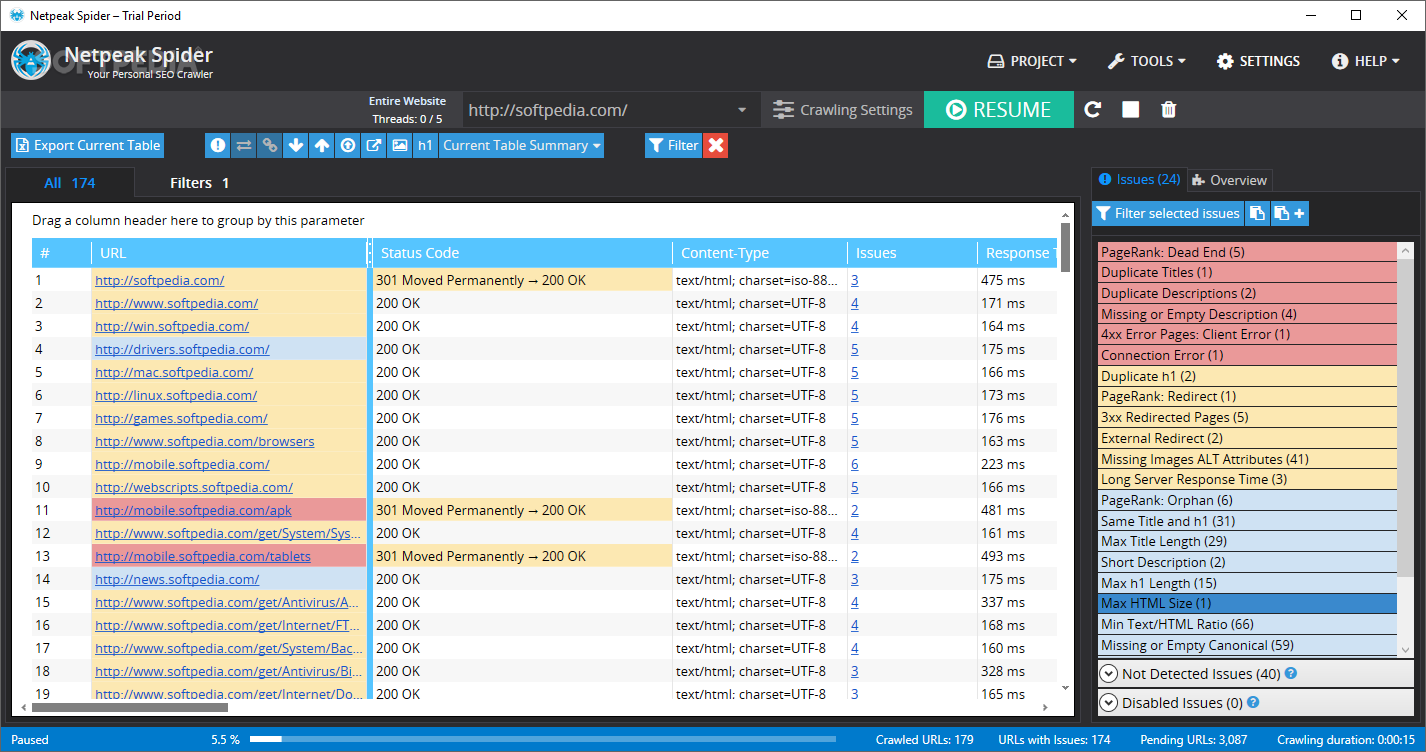Click the Netpeak Spider logo icon

click(x=31, y=60)
